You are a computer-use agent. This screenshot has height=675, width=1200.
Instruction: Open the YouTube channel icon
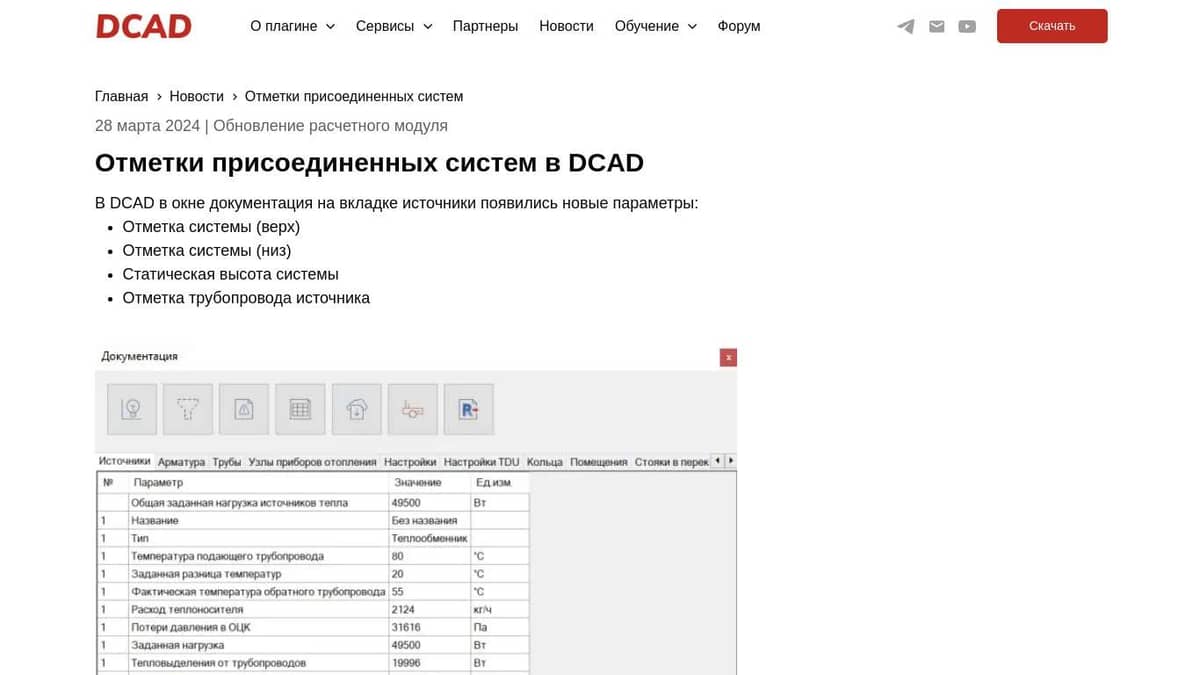click(966, 26)
